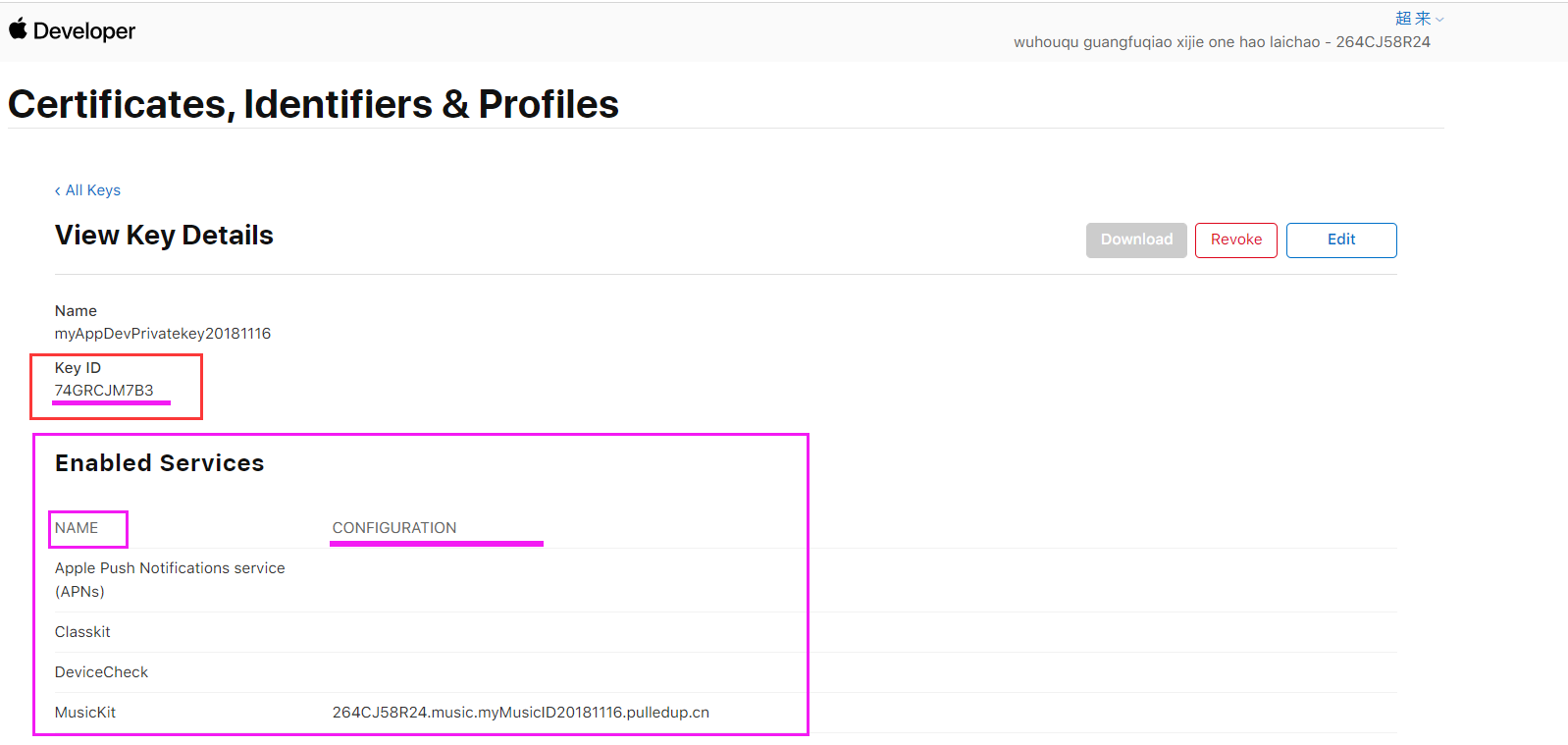Click the Key ID label

78,368
